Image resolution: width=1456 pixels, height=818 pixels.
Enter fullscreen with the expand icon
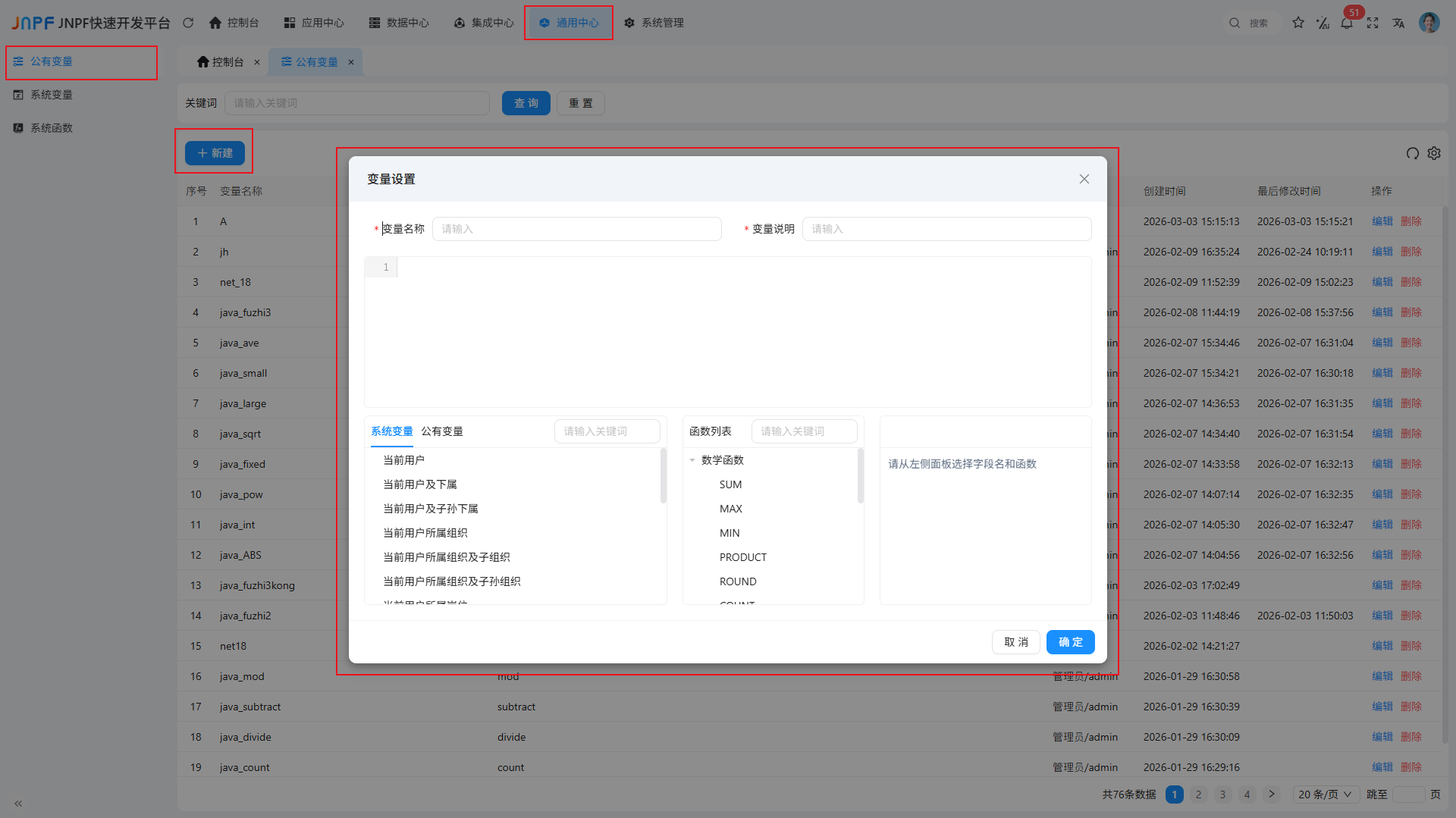pyautogui.click(x=1373, y=23)
